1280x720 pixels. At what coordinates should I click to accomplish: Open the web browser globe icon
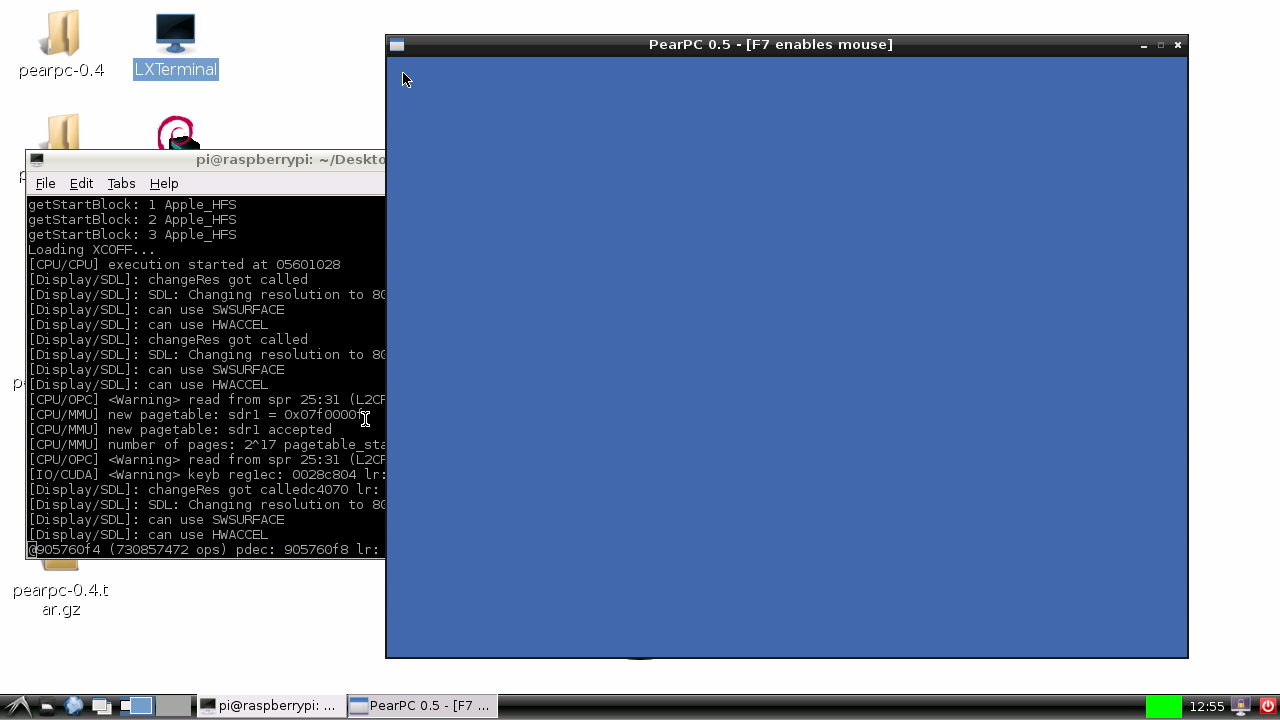(73, 707)
